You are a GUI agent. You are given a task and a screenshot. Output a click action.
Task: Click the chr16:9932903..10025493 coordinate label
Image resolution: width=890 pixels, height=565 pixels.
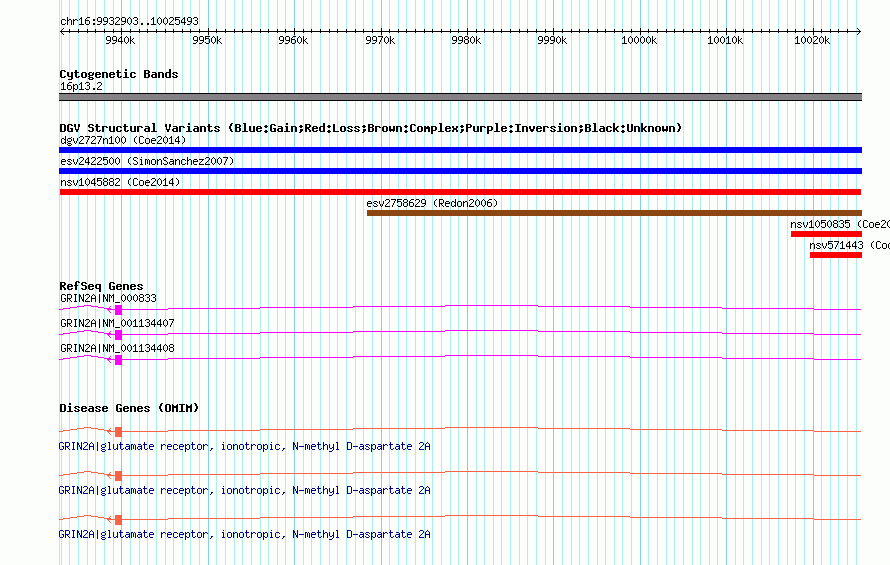coord(129,21)
